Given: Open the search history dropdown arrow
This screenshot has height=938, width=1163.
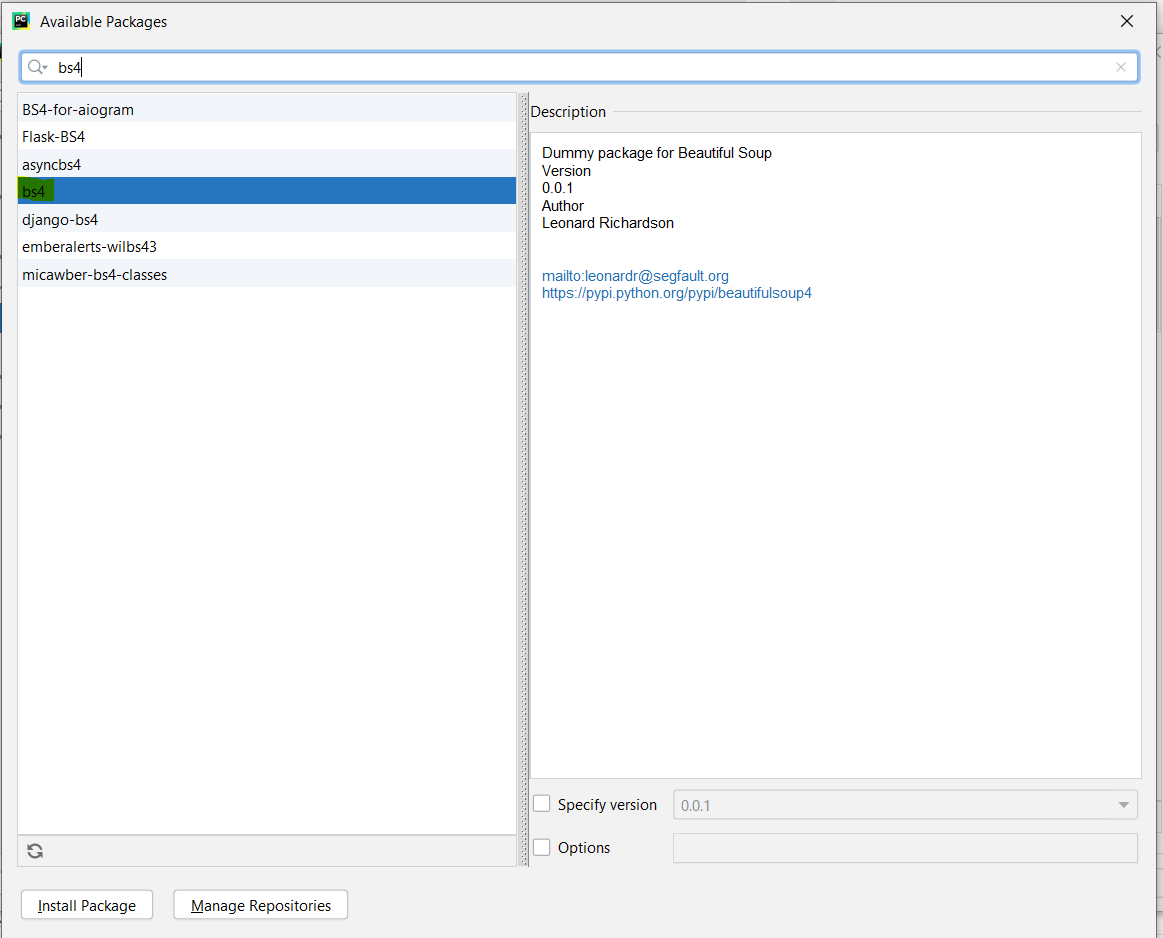Looking at the screenshot, I should (x=45, y=66).
